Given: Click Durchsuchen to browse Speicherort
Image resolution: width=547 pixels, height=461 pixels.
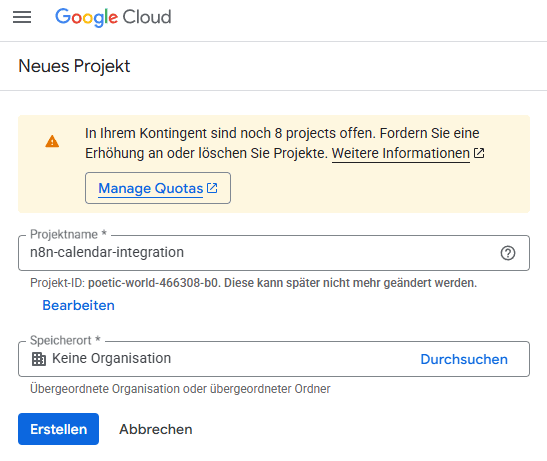Looking at the screenshot, I should 464,359.
